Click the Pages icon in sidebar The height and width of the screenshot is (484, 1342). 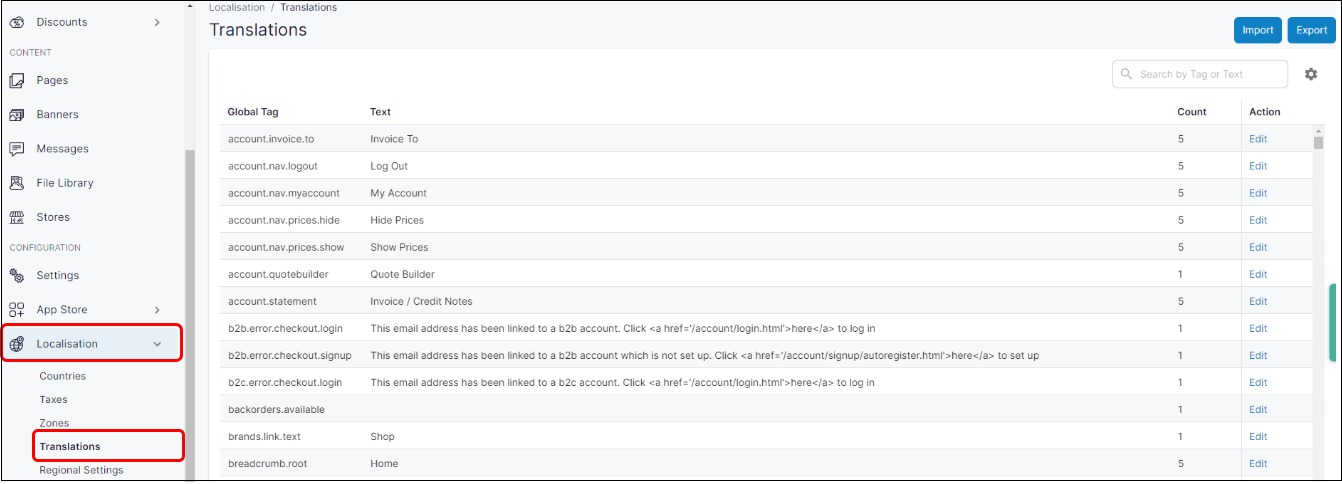coord(17,80)
